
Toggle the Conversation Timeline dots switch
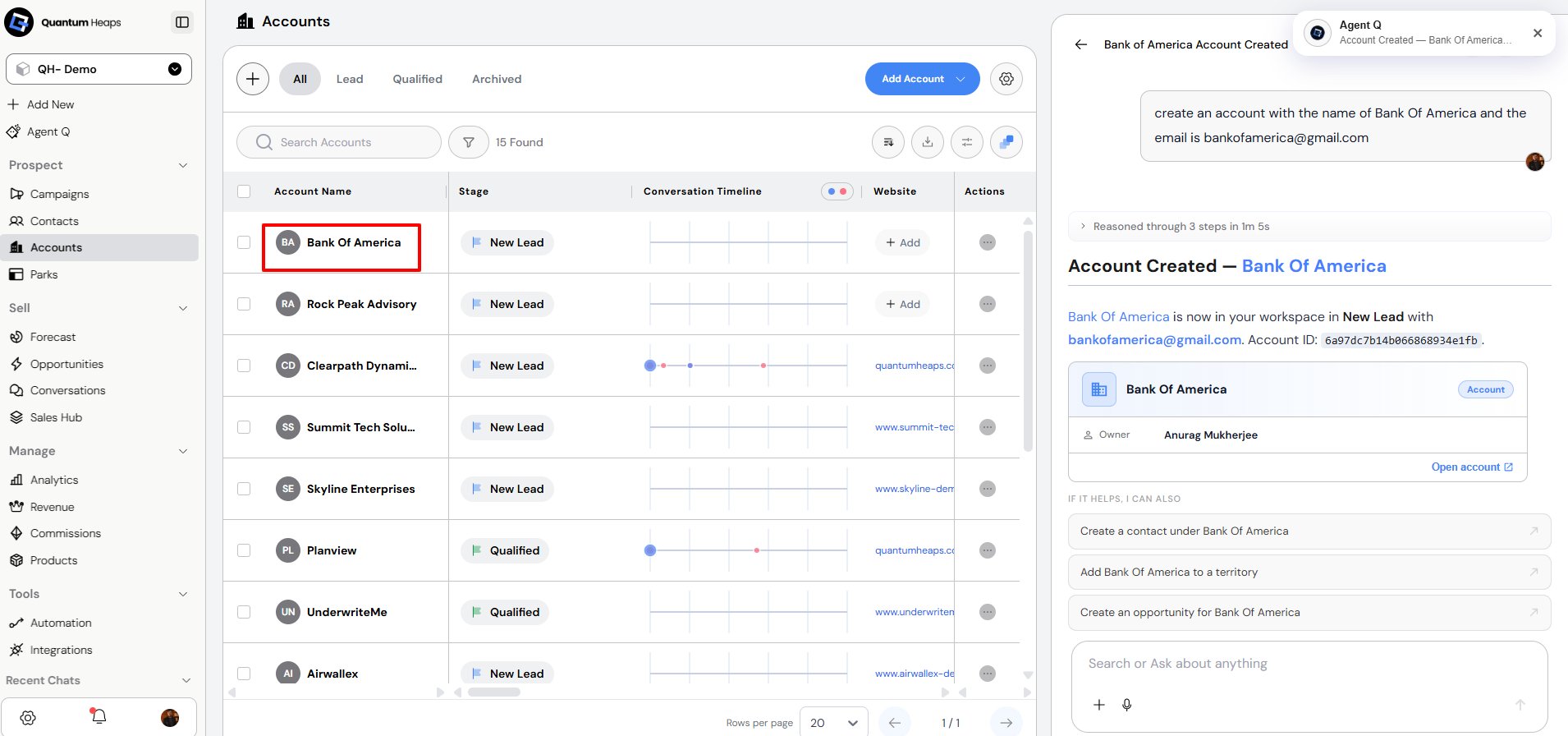837,191
